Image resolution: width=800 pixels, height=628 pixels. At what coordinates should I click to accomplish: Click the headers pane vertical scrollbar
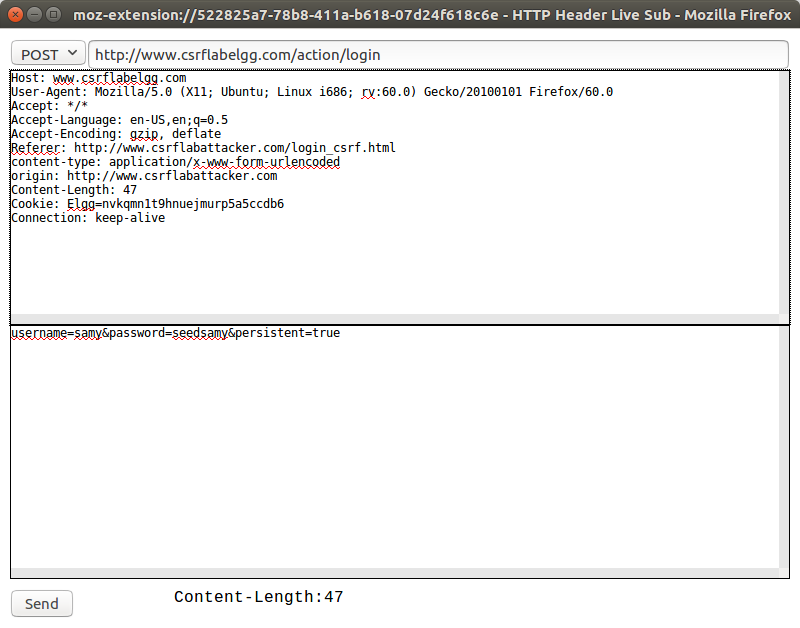coord(783,193)
